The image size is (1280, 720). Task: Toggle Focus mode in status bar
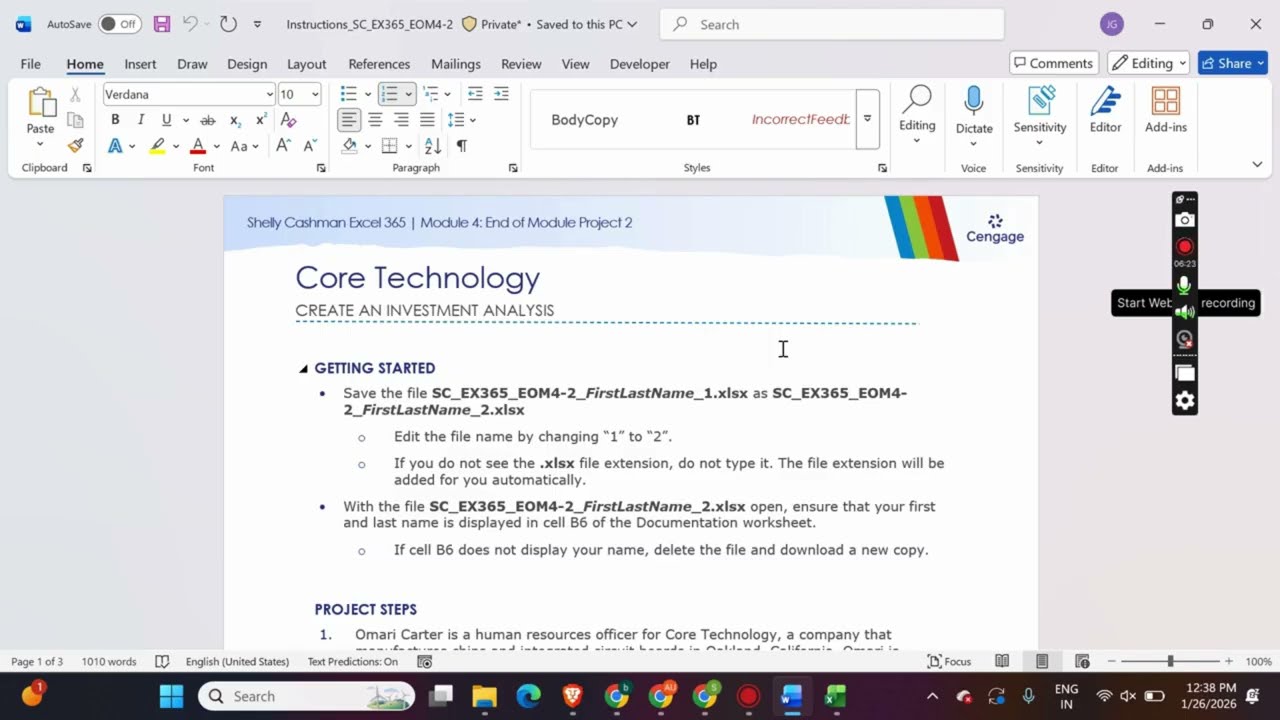coord(949,661)
